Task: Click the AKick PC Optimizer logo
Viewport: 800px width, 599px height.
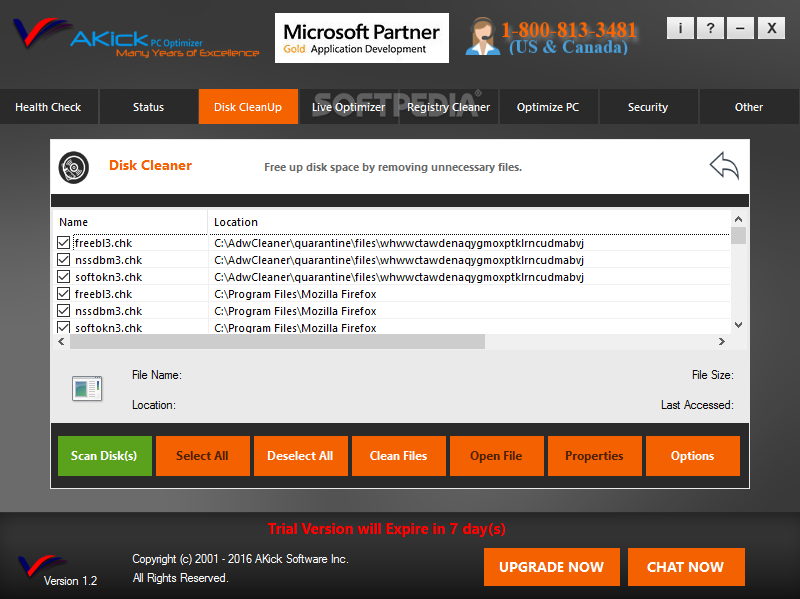Action: pyautogui.click(x=136, y=37)
